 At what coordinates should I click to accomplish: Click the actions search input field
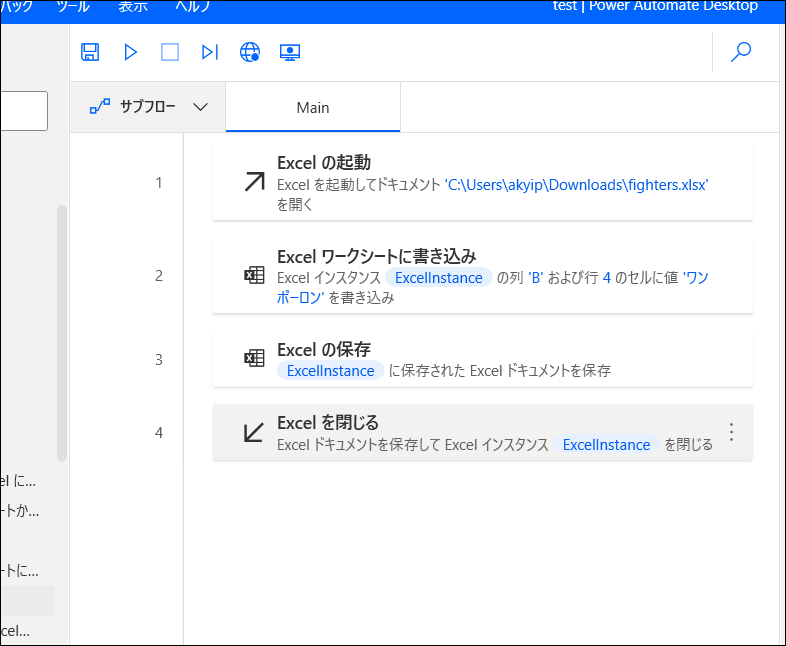point(24,111)
